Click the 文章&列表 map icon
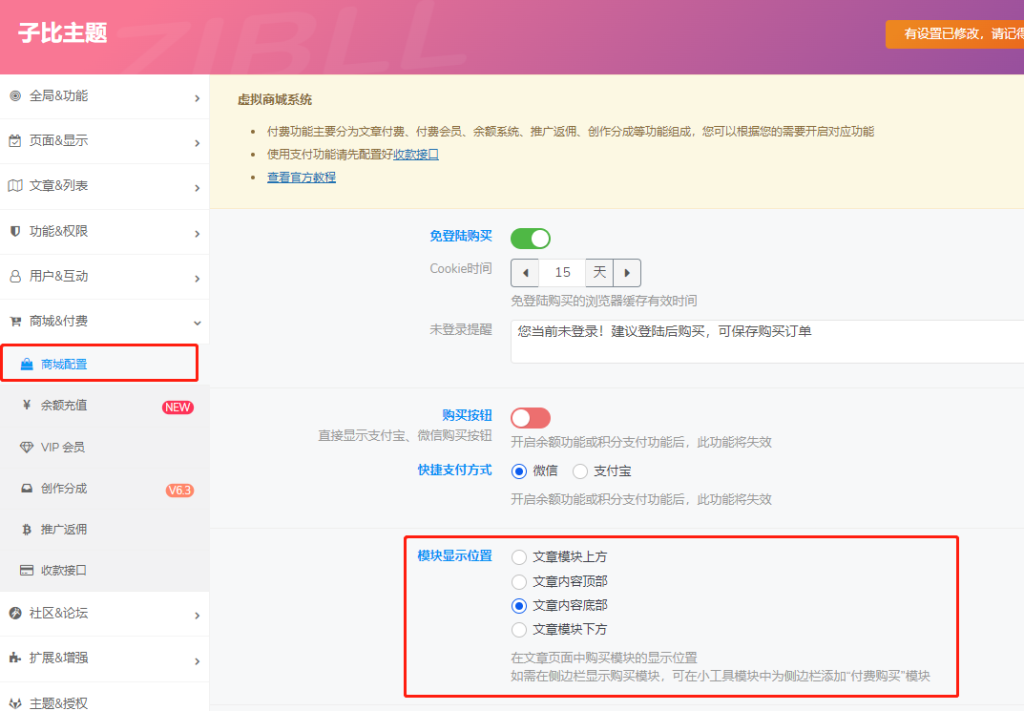Viewport: 1024px width, 711px height. 15,185
